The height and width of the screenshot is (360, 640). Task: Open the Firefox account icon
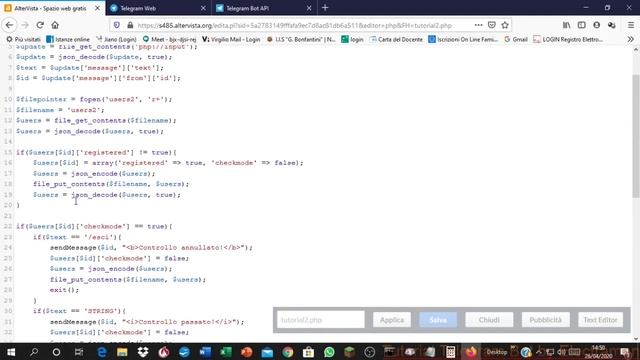(597, 25)
